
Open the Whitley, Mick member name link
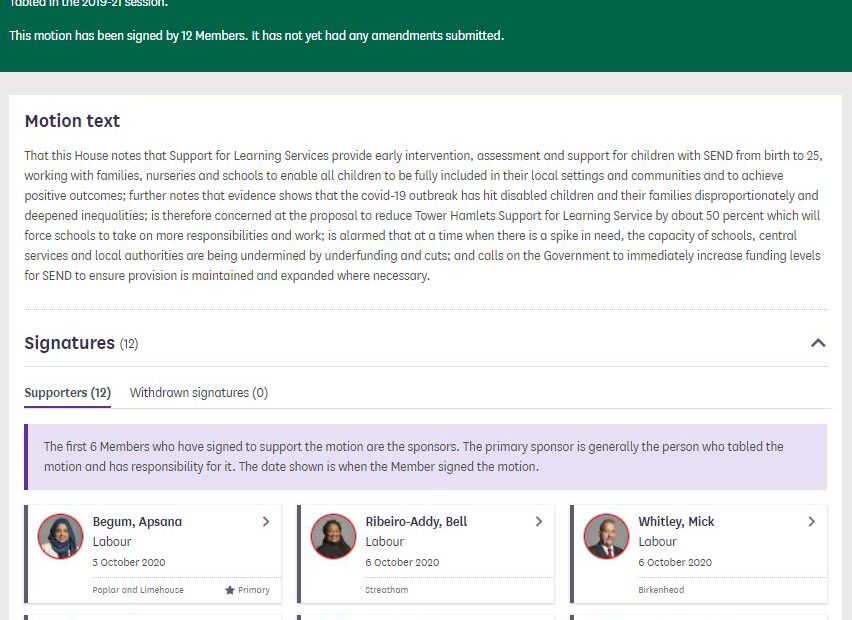tap(676, 521)
